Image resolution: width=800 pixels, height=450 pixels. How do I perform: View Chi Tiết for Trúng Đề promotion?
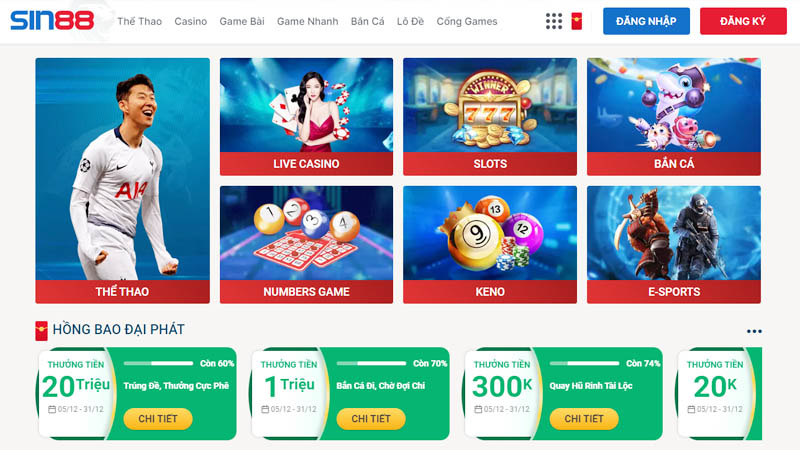pos(158,418)
